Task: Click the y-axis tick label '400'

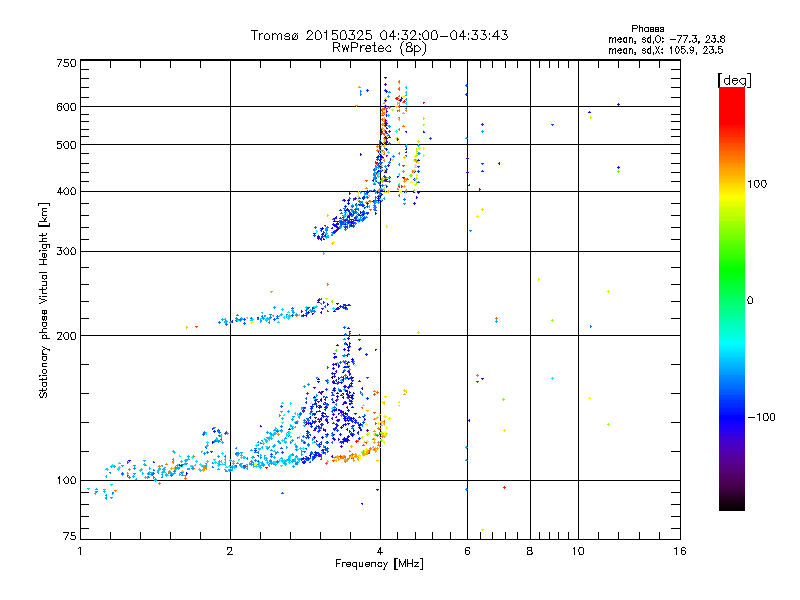Action: pyautogui.click(x=67, y=191)
